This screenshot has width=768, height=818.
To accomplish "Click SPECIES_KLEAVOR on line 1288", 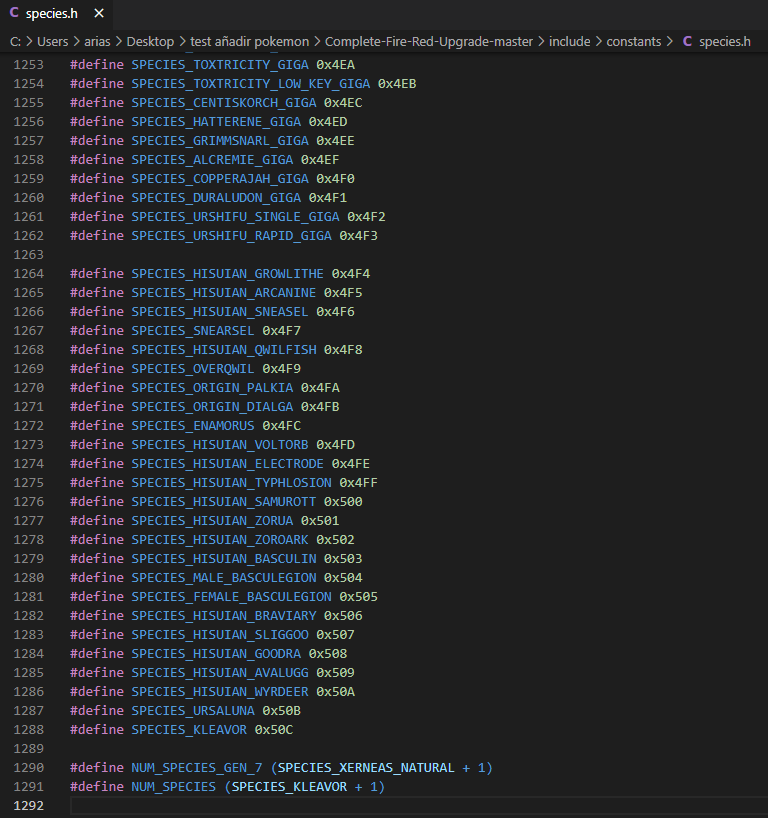I will click(189, 730).
